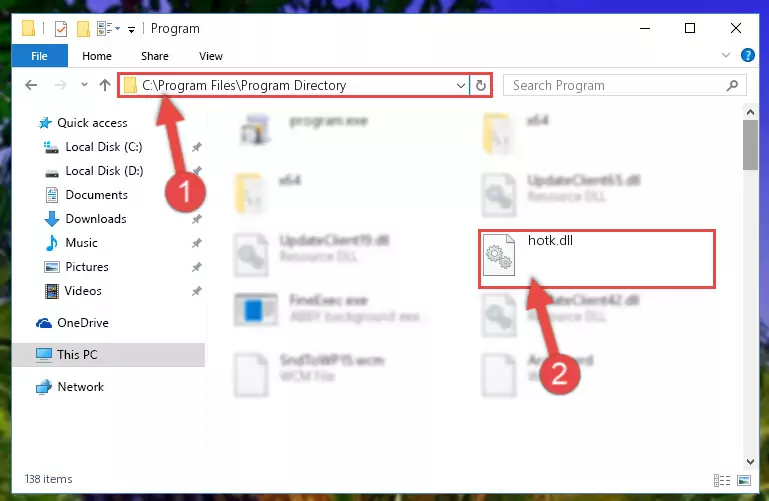Click the pin icon next to Local Disk (C:)
This screenshot has height=501, width=769.
(197, 147)
